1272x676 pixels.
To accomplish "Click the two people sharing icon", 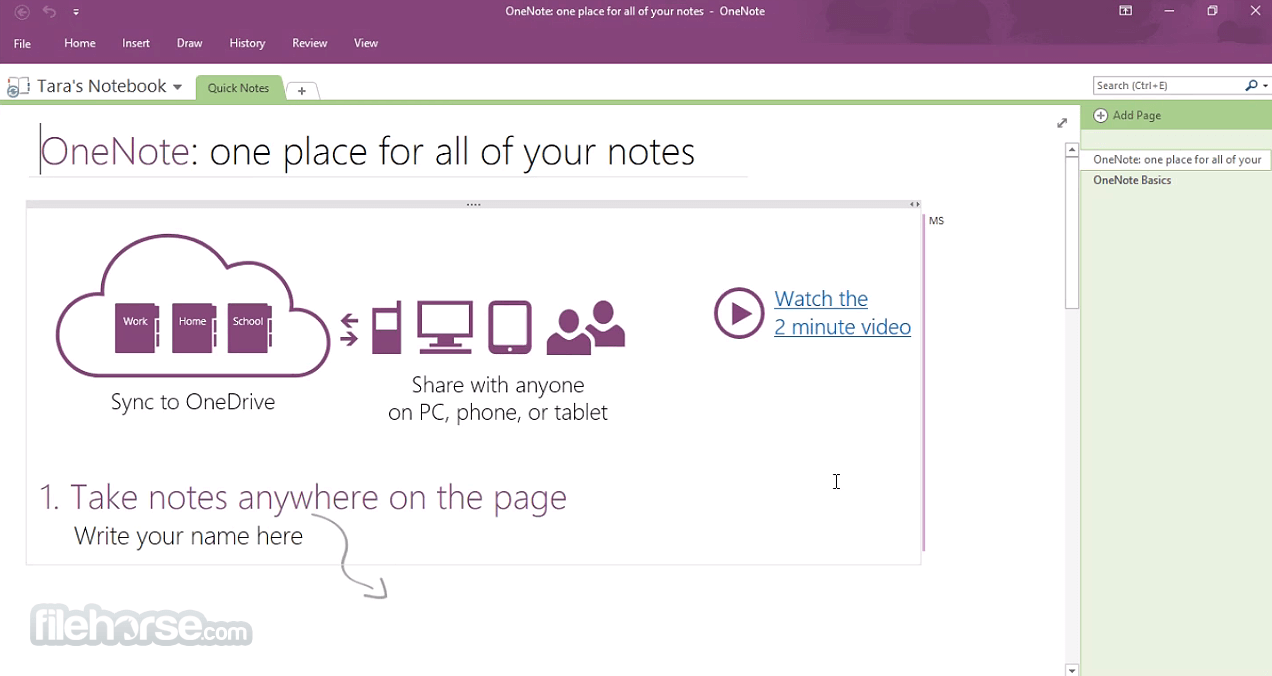I will pos(586,328).
